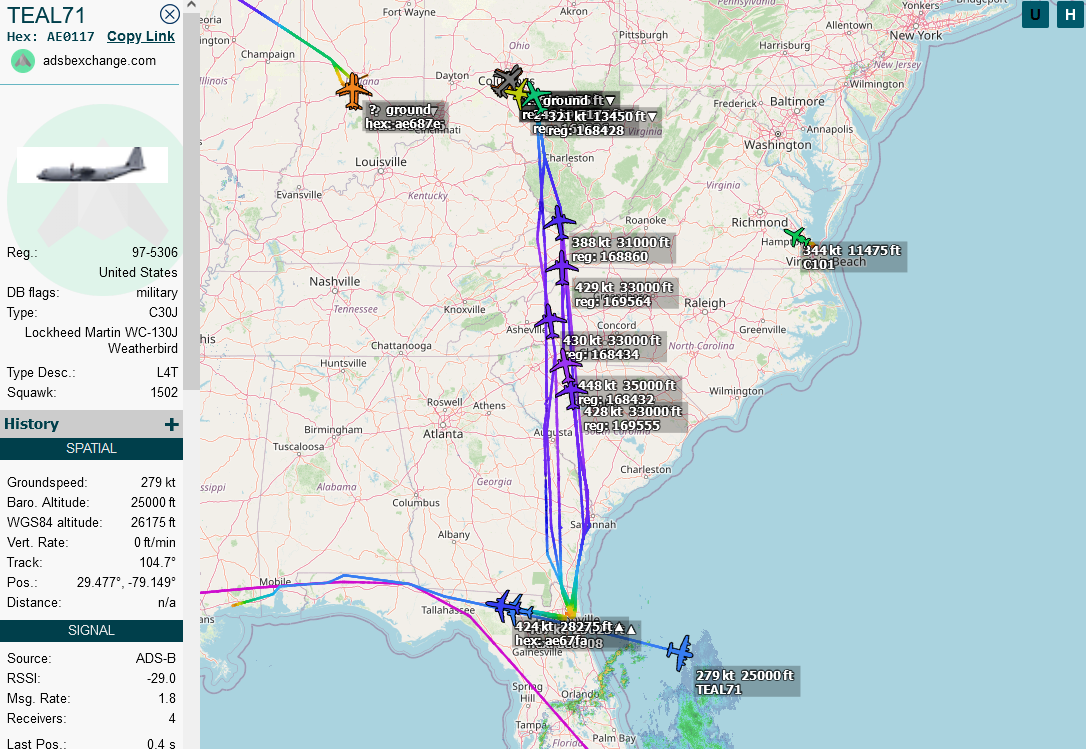Image resolution: width=1086 pixels, height=749 pixels.
Task: Select the grey aircraft near Columbus Ohio
Action: tap(508, 80)
